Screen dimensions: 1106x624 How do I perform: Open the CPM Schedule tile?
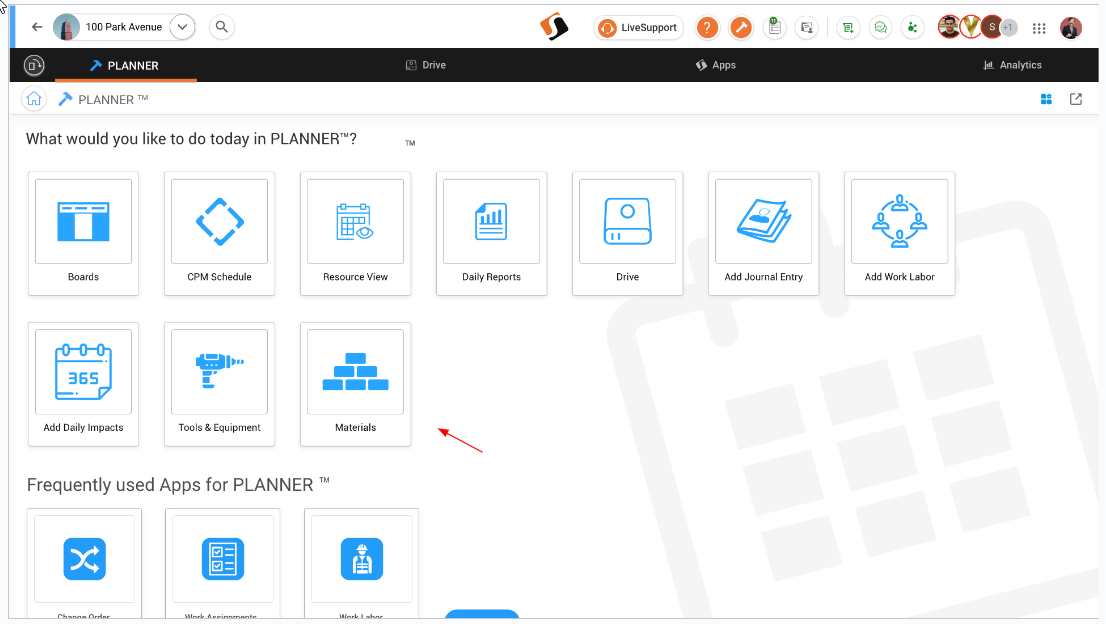point(219,233)
